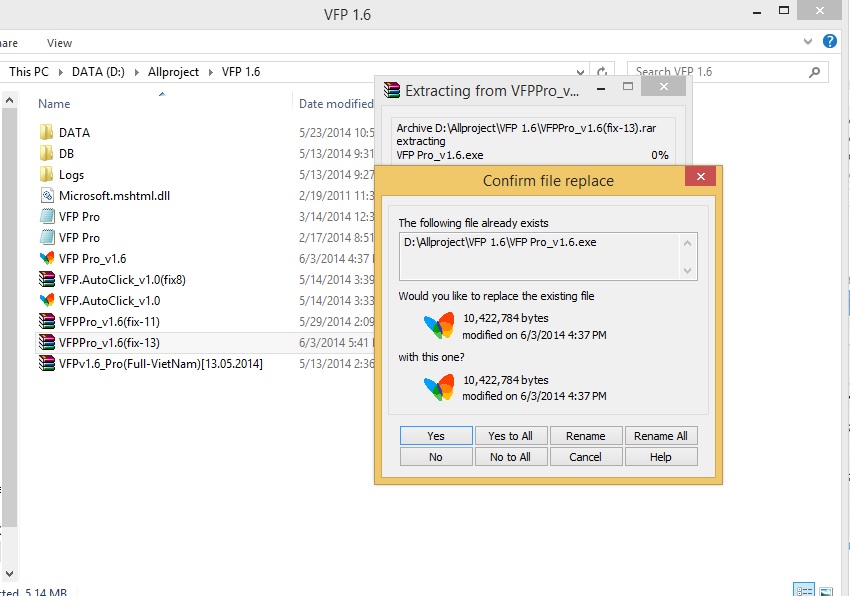Expand the arrow after Allproject breadcrumb
The image size is (850, 596).
coord(210,72)
